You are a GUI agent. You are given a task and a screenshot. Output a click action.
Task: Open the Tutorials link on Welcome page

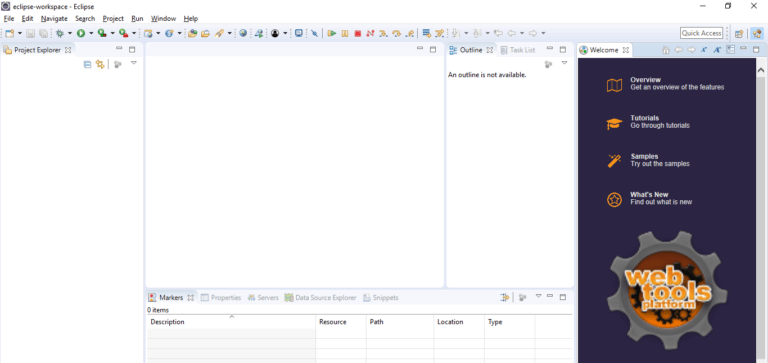[x=644, y=118]
